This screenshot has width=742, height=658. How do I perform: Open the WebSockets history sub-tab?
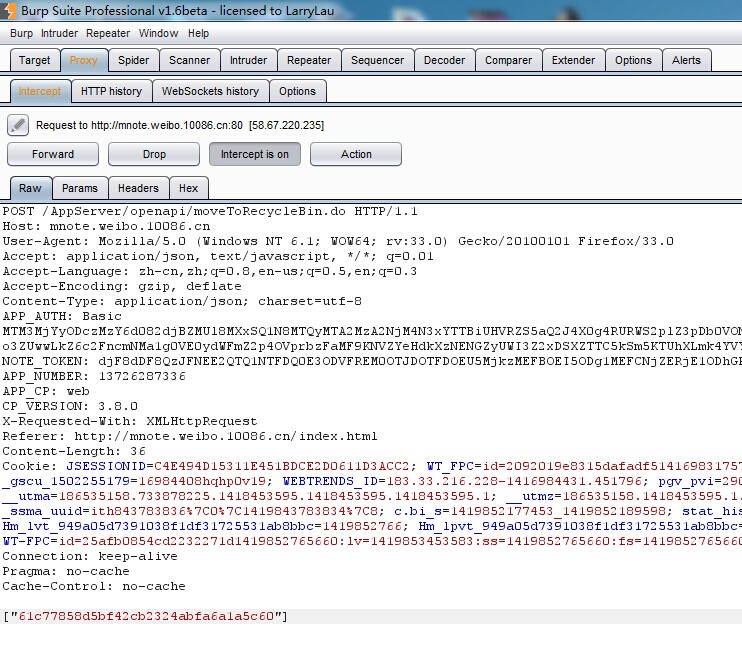pyautogui.click(x=211, y=91)
